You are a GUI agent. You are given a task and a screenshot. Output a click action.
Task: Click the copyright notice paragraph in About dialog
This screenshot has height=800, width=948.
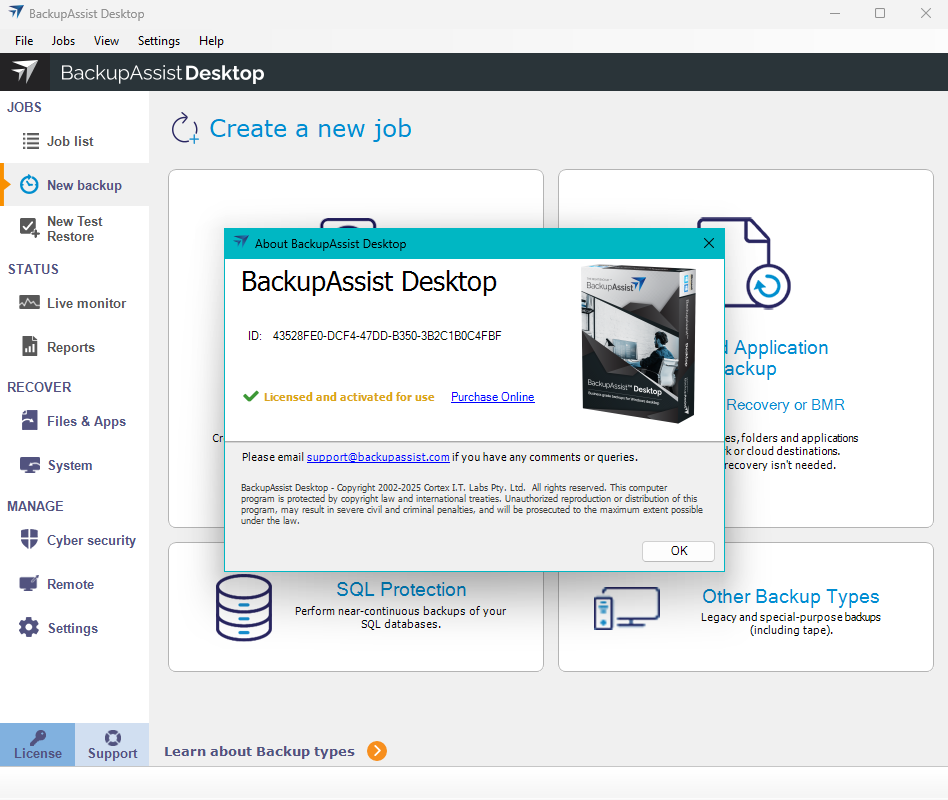click(x=472, y=504)
